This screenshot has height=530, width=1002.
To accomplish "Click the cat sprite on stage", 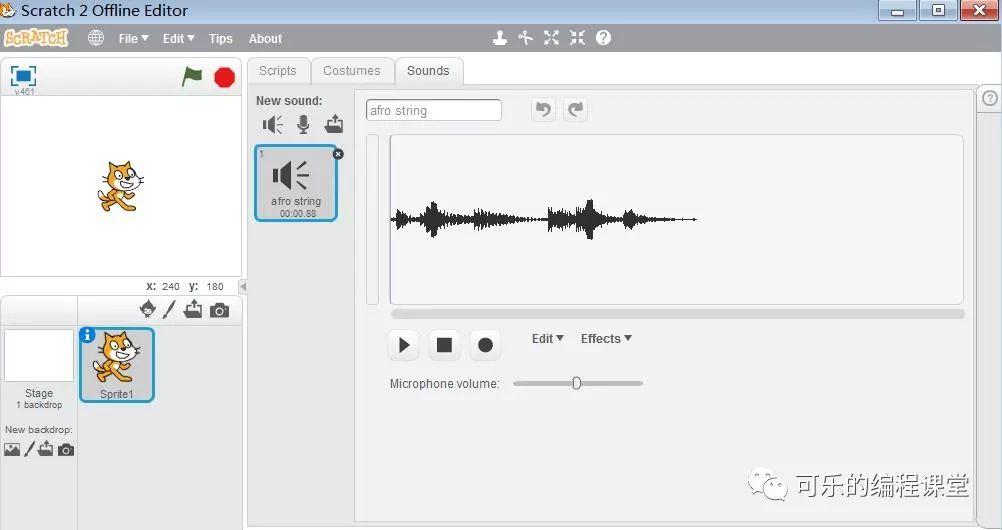I will [x=119, y=187].
